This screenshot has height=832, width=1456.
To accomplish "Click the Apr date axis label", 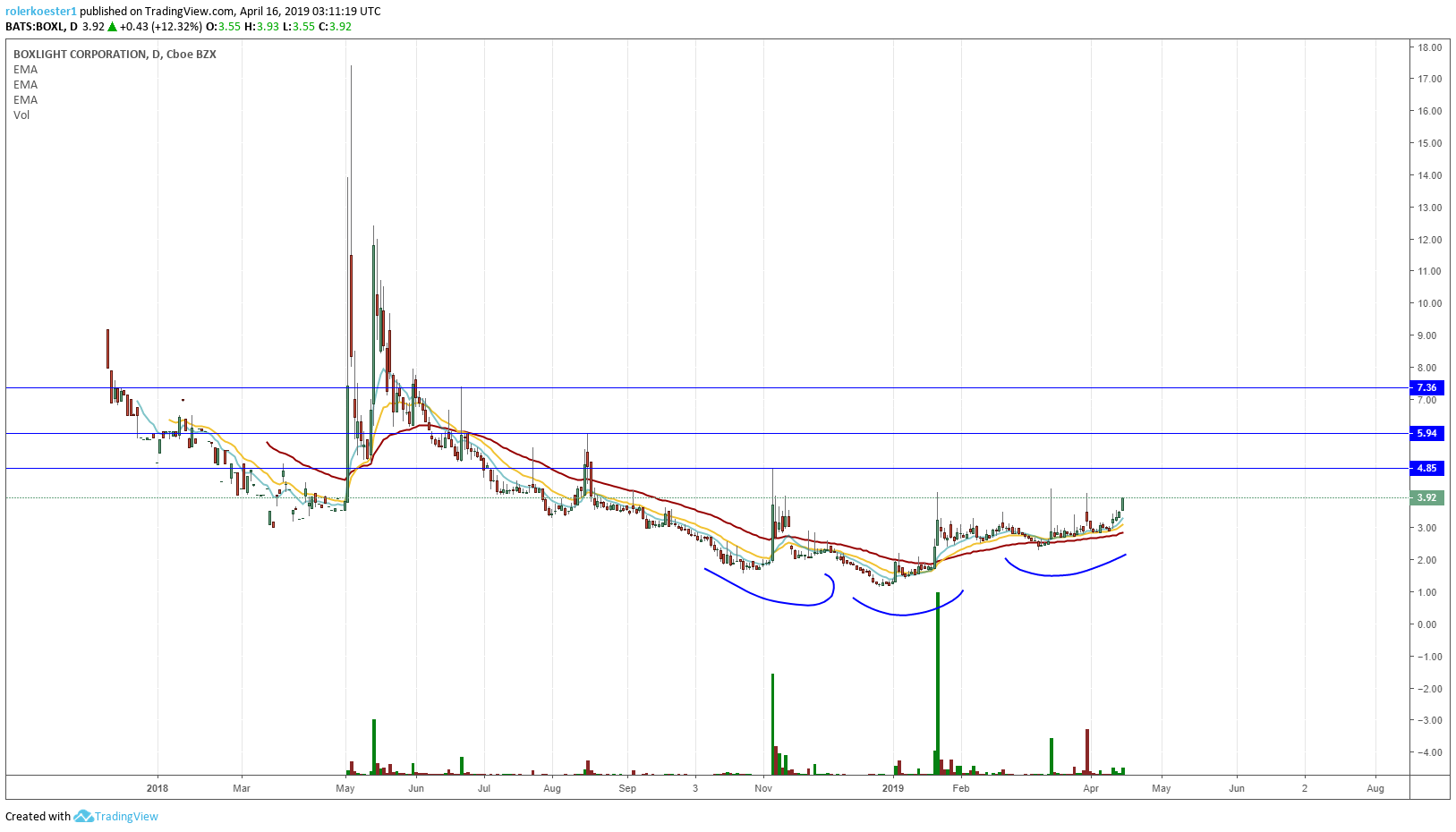I will pos(1091,788).
